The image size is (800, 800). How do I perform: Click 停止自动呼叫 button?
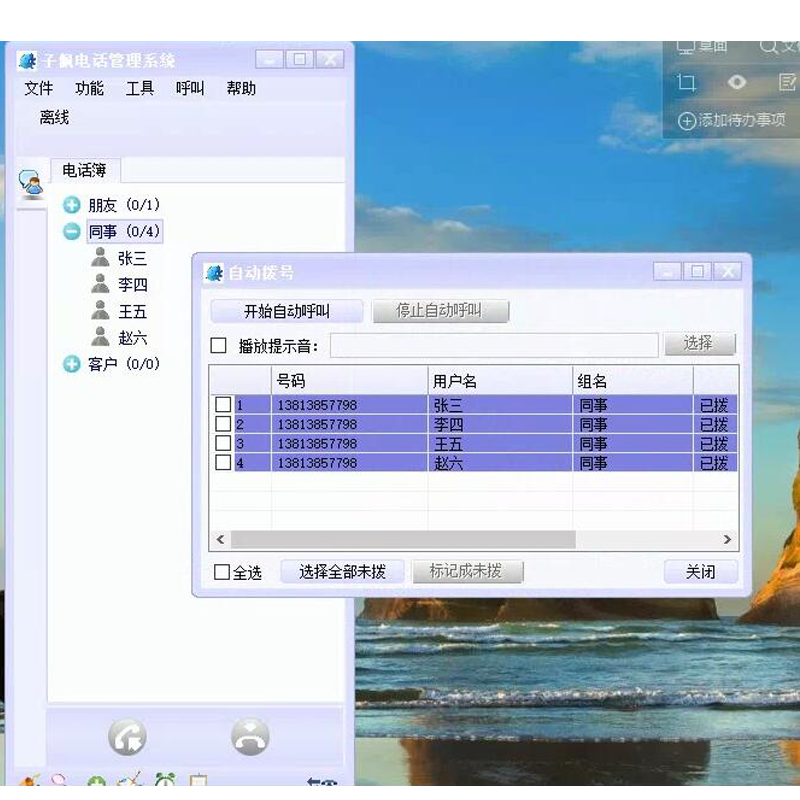coord(439,311)
